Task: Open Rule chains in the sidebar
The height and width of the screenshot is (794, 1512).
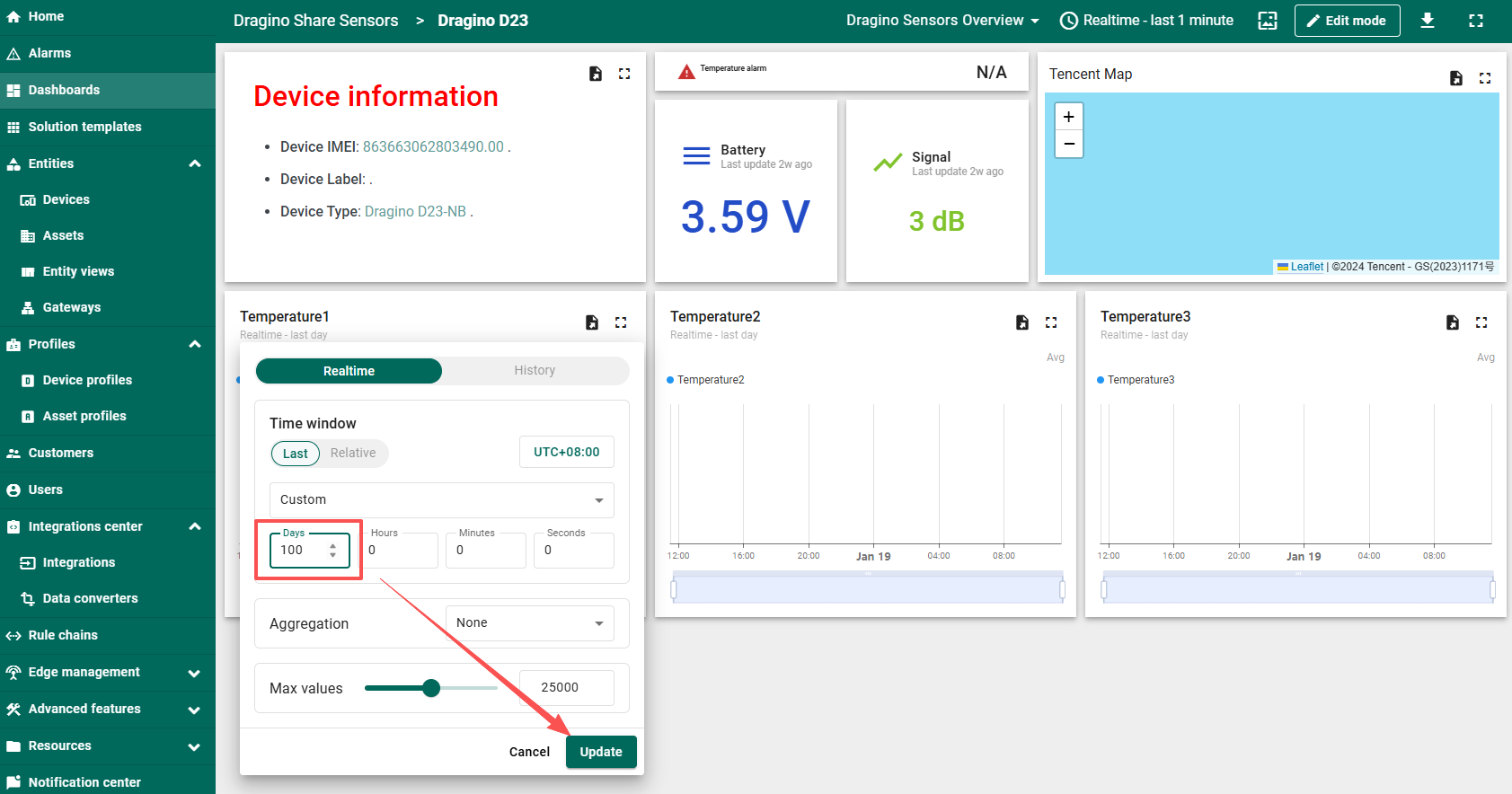Action: tap(63, 635)
